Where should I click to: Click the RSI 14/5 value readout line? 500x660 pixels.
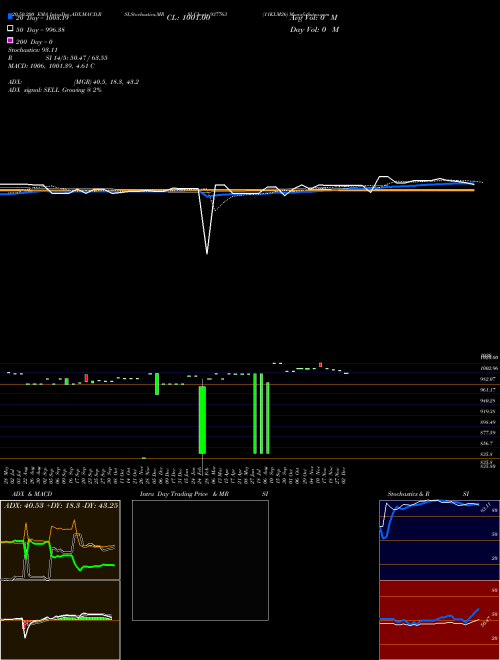tap(58, 58)
